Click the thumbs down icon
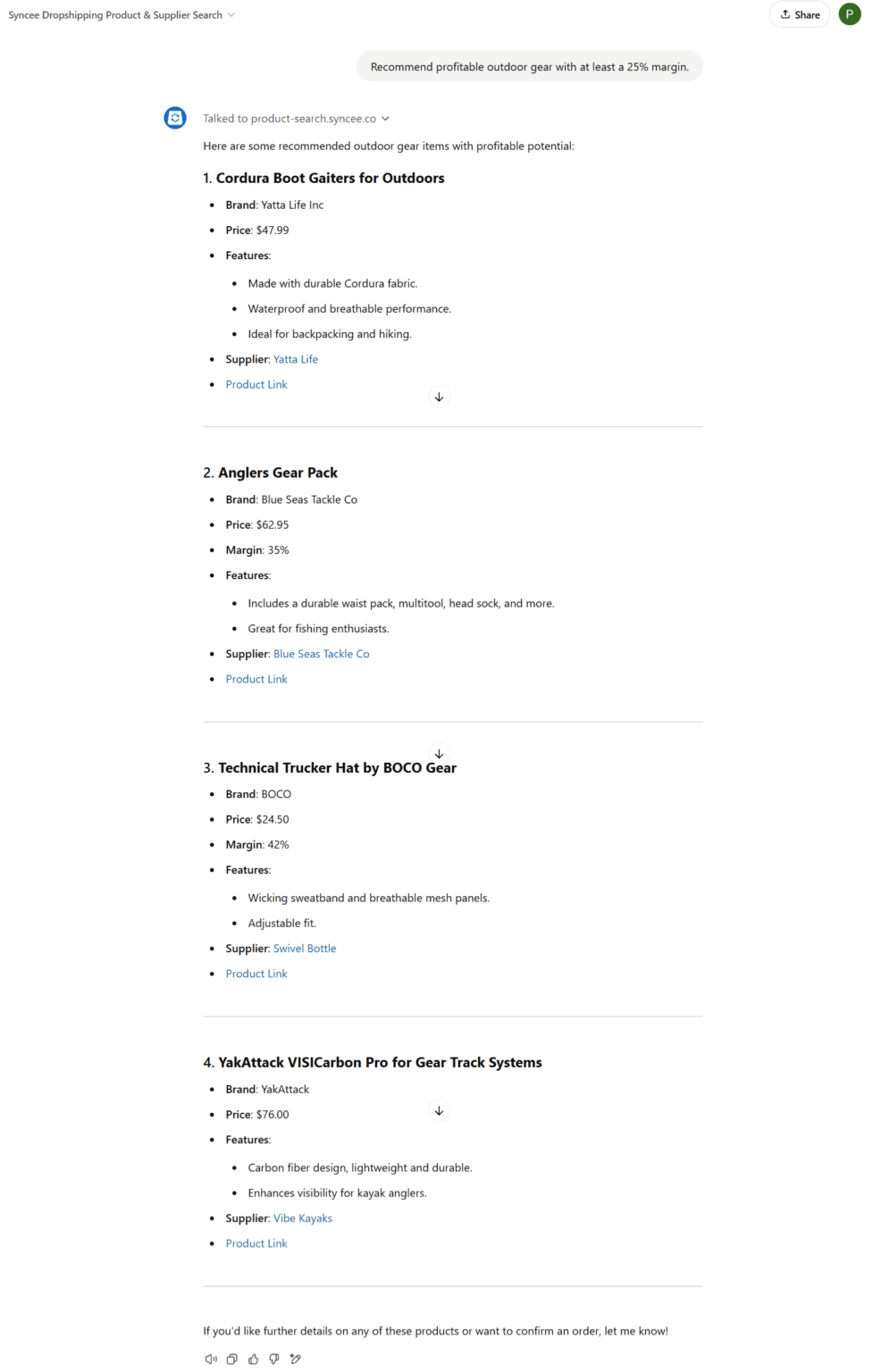This screenshot has height=1372, width=873. point(274,1359)
